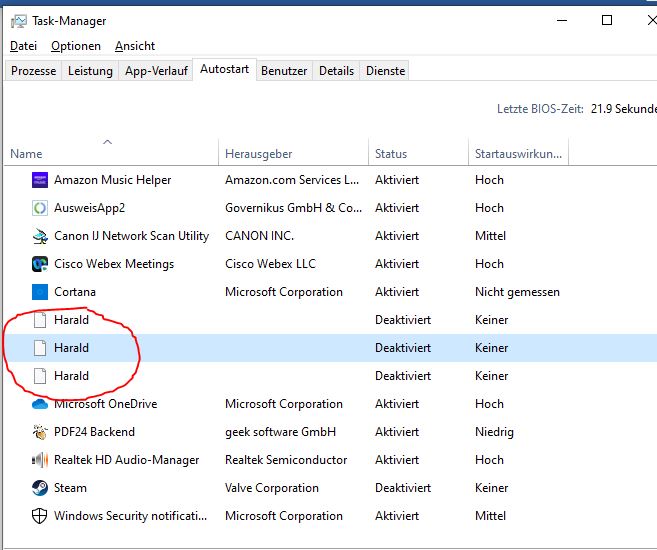Select the Autostart tab
This screenshot has width=657, height=550.
[225, 69]
